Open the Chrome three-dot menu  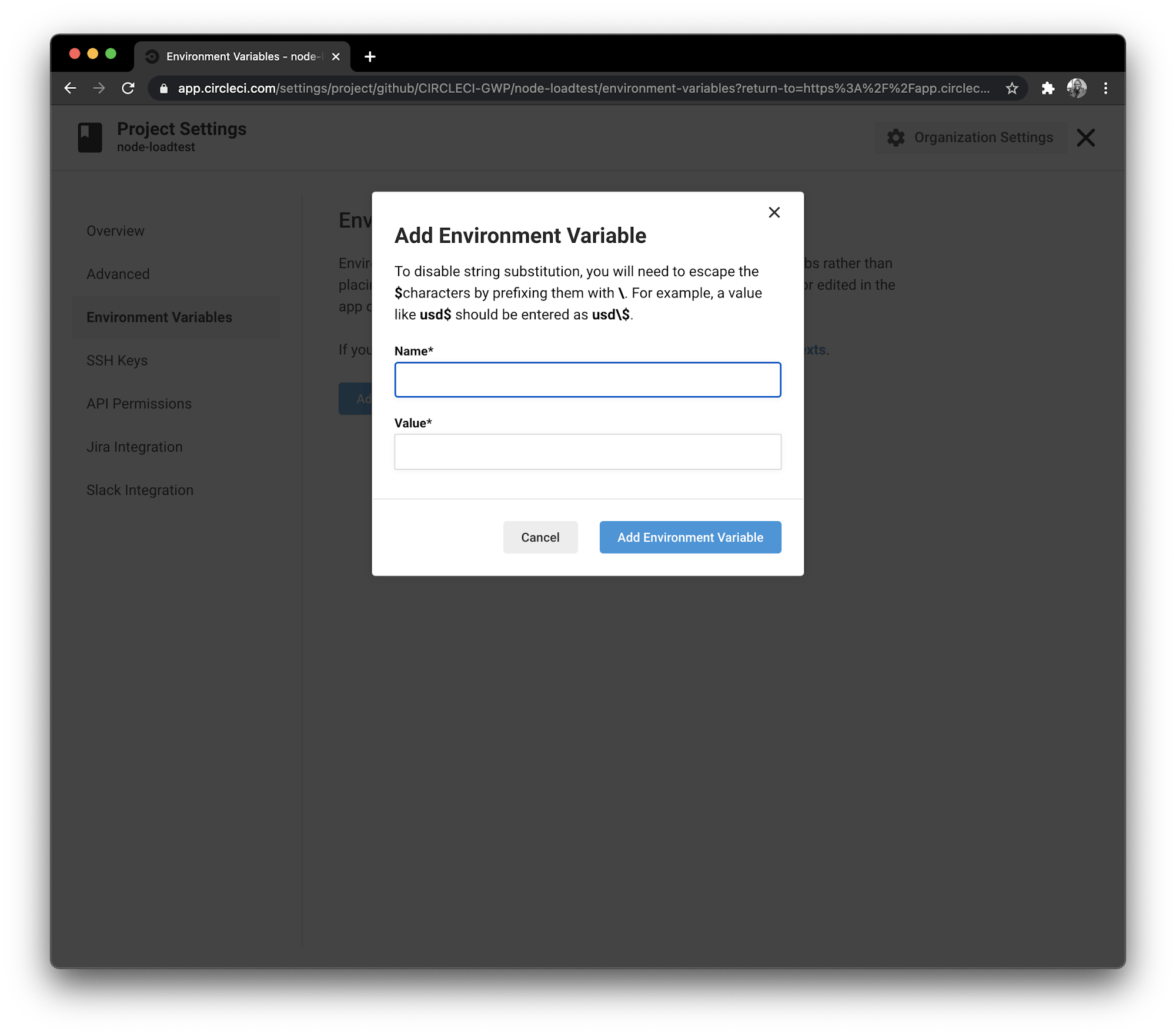click(x=1105, y=88)
